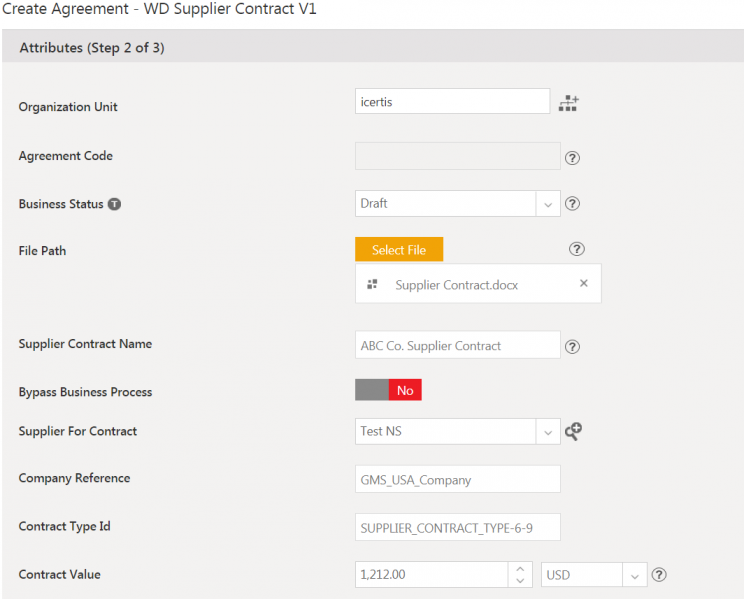This screenshot has width=744, height=599.
Task: Click the Agreement Code field
Action: coord(457,156)
